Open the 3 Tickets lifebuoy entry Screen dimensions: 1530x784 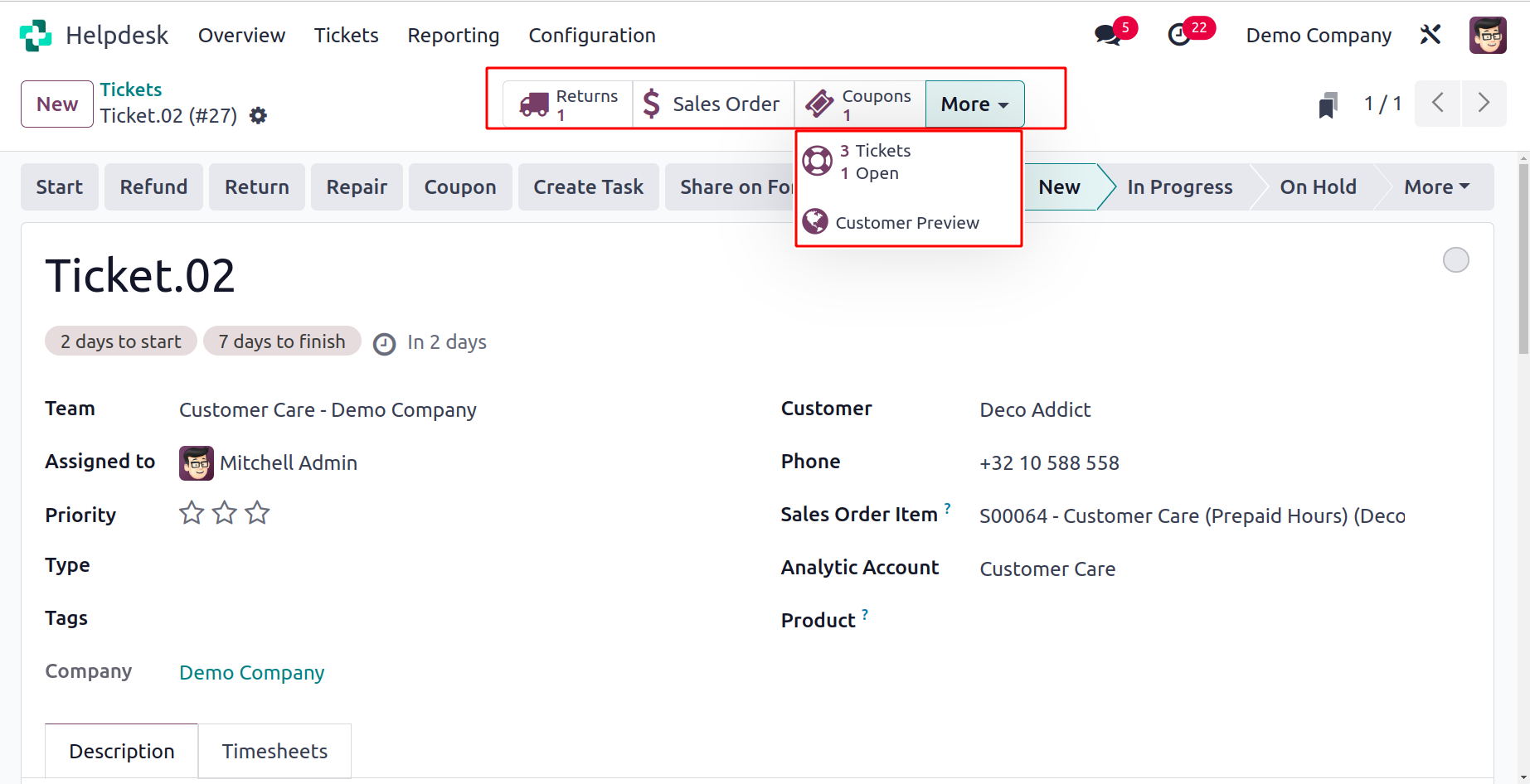tap(908, 162)
